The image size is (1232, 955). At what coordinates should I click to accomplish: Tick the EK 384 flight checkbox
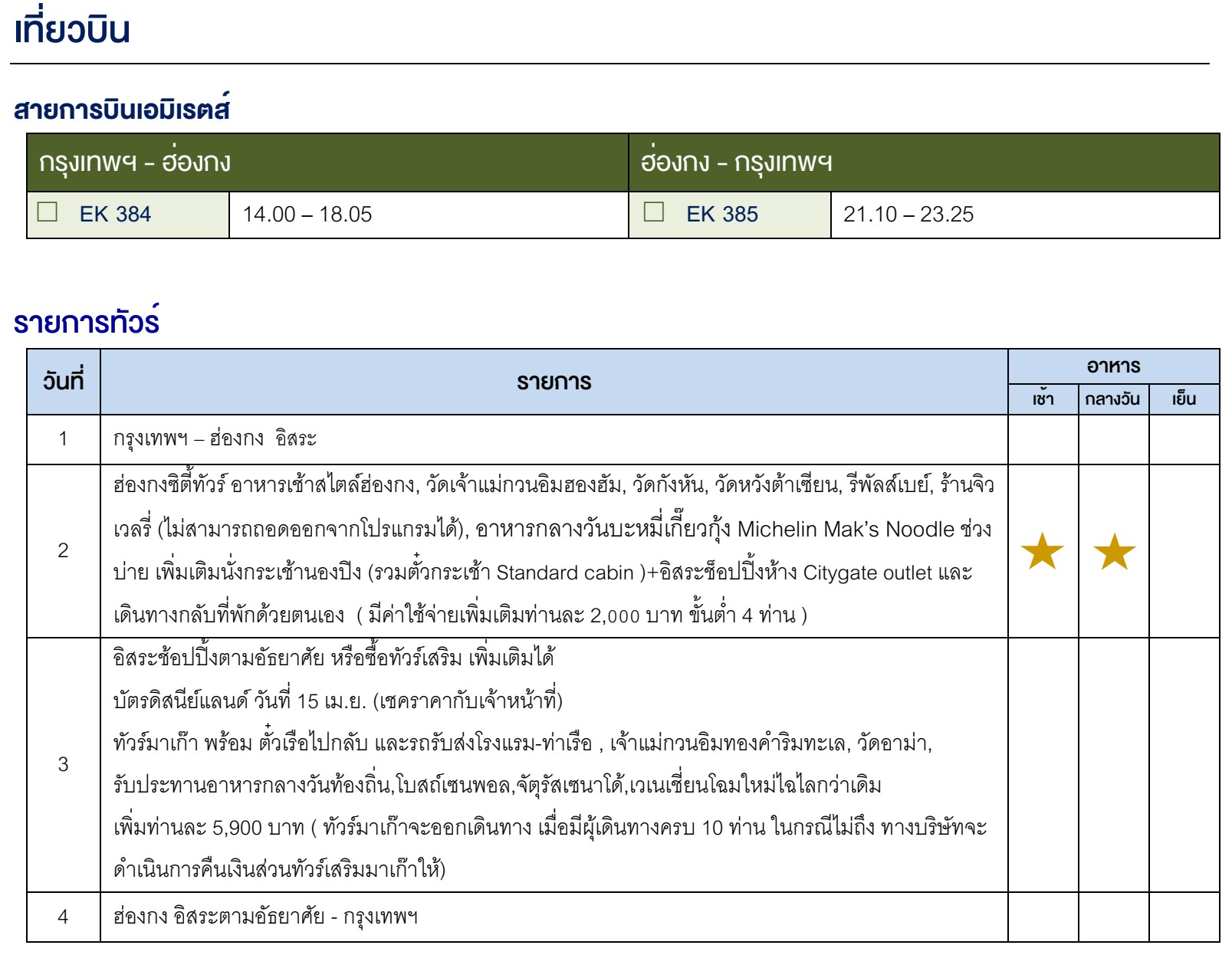48,212
